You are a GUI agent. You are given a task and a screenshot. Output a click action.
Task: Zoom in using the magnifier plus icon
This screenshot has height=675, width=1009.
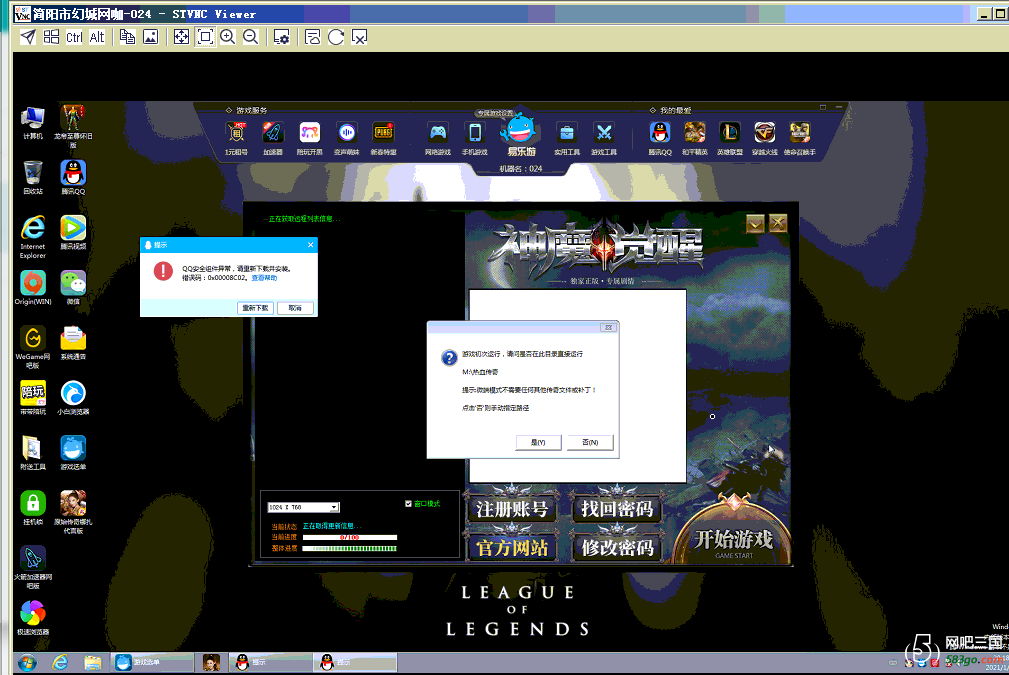(228, 37)
